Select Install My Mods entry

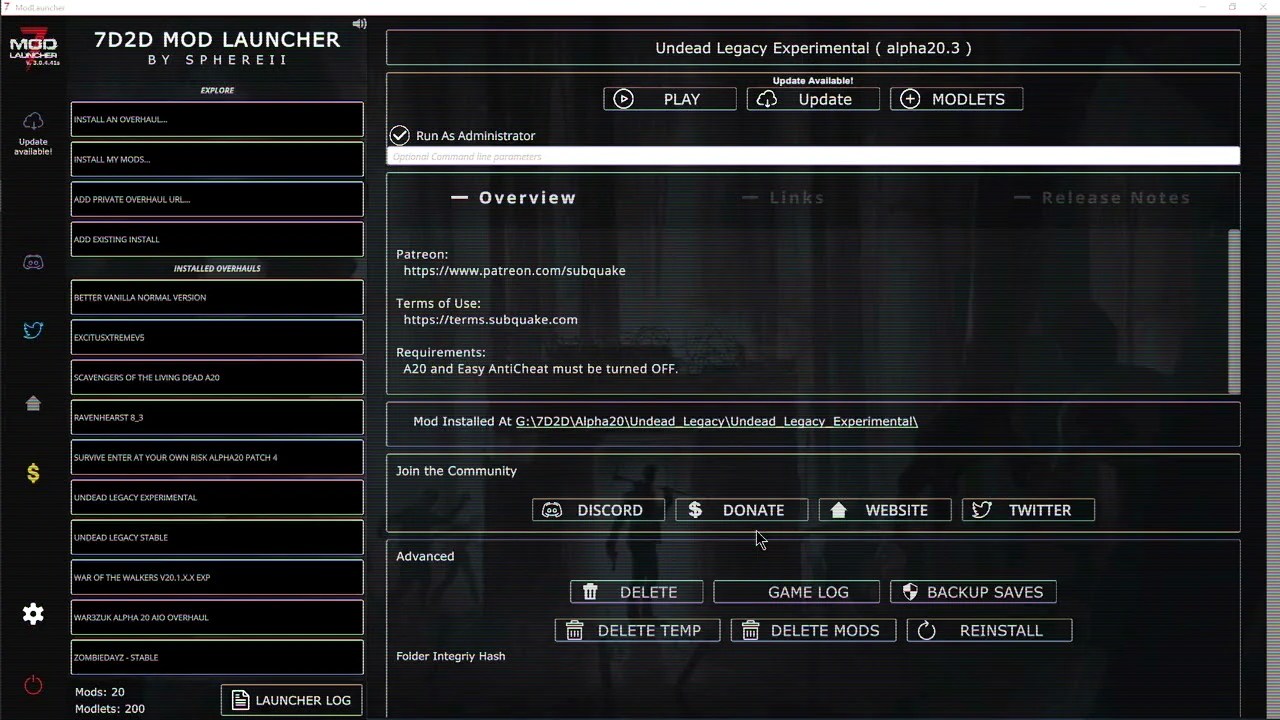(217, 159)
